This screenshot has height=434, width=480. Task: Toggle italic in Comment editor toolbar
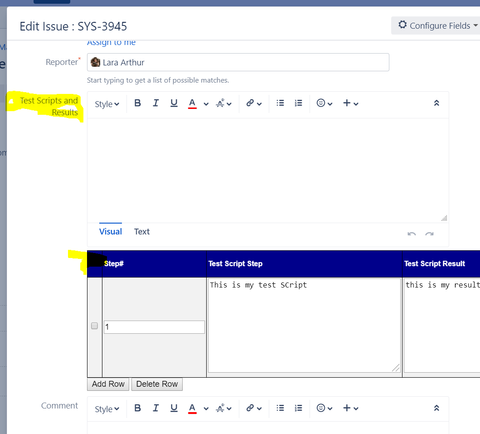tap(156, 408)
